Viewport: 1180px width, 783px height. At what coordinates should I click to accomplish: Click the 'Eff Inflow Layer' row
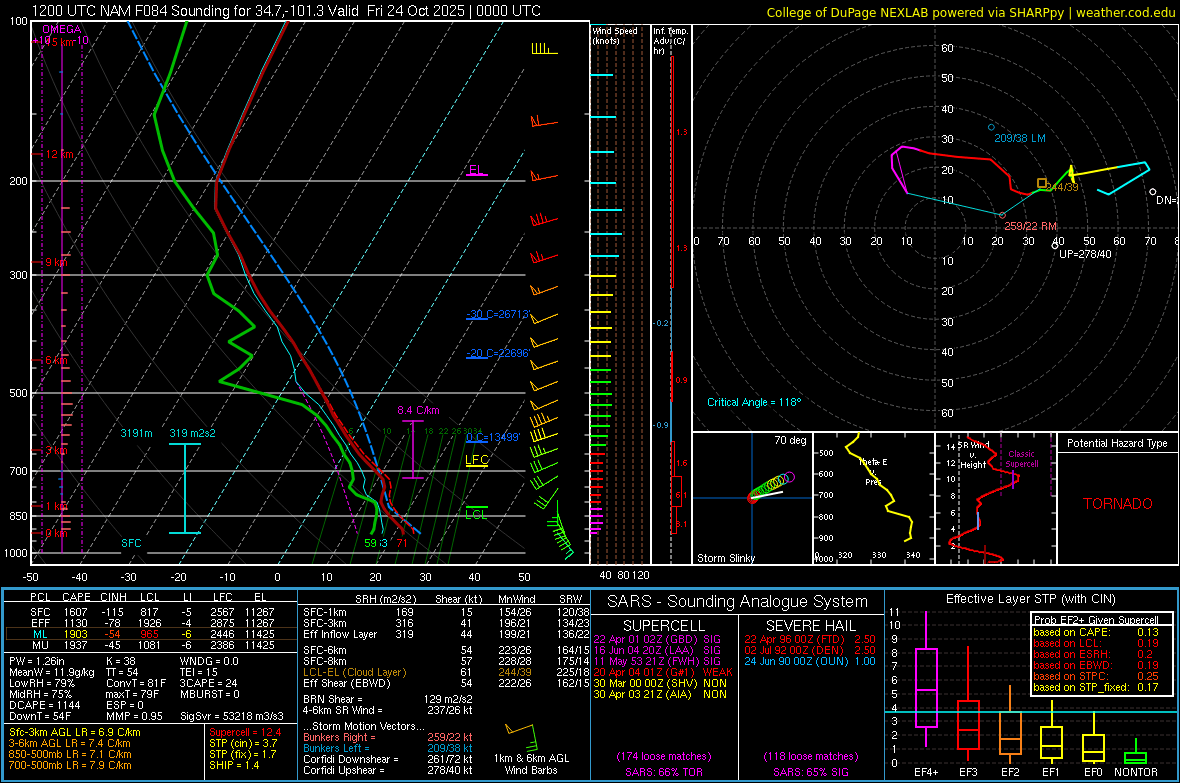[444, 634]
